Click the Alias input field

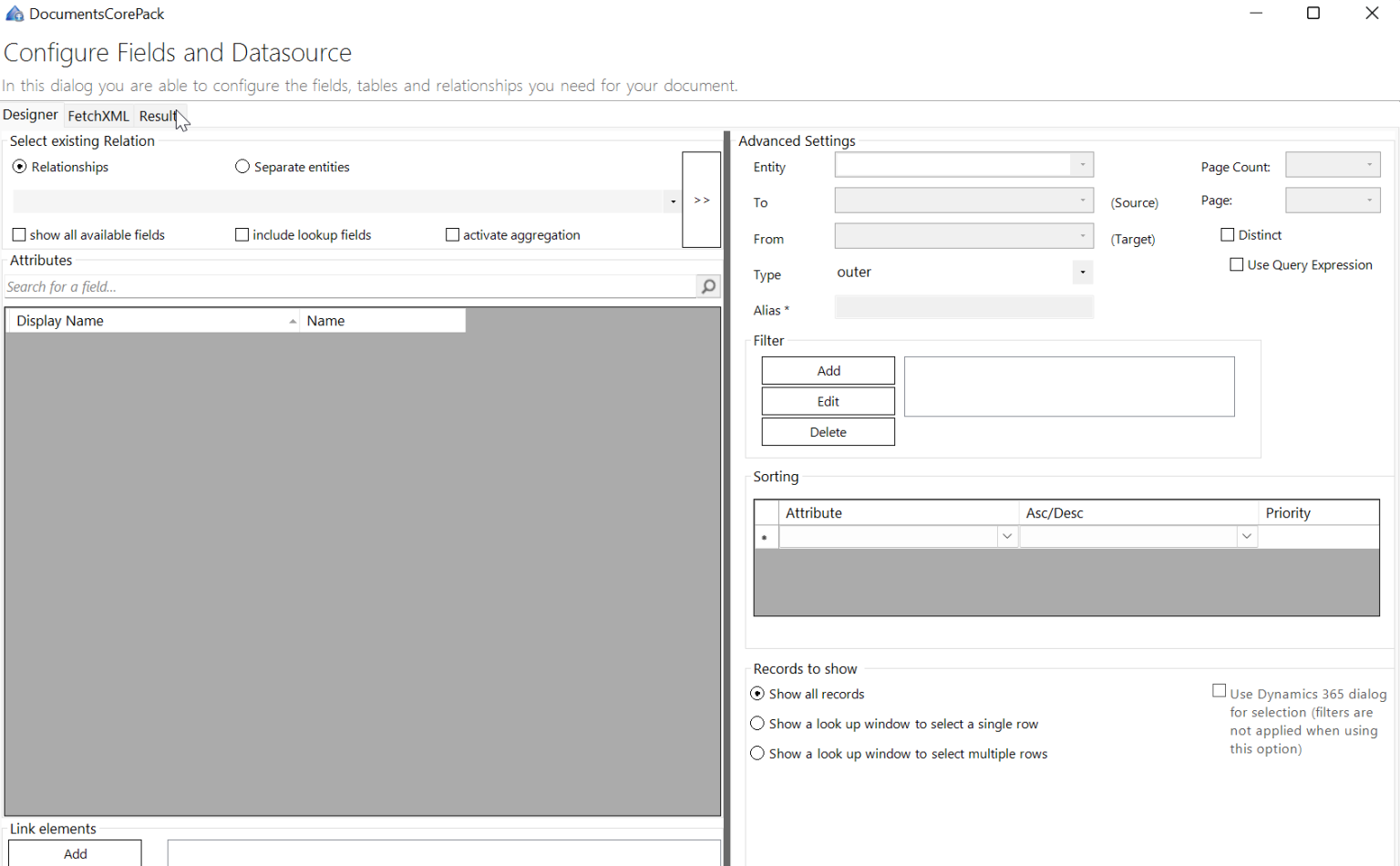[963, 307]
